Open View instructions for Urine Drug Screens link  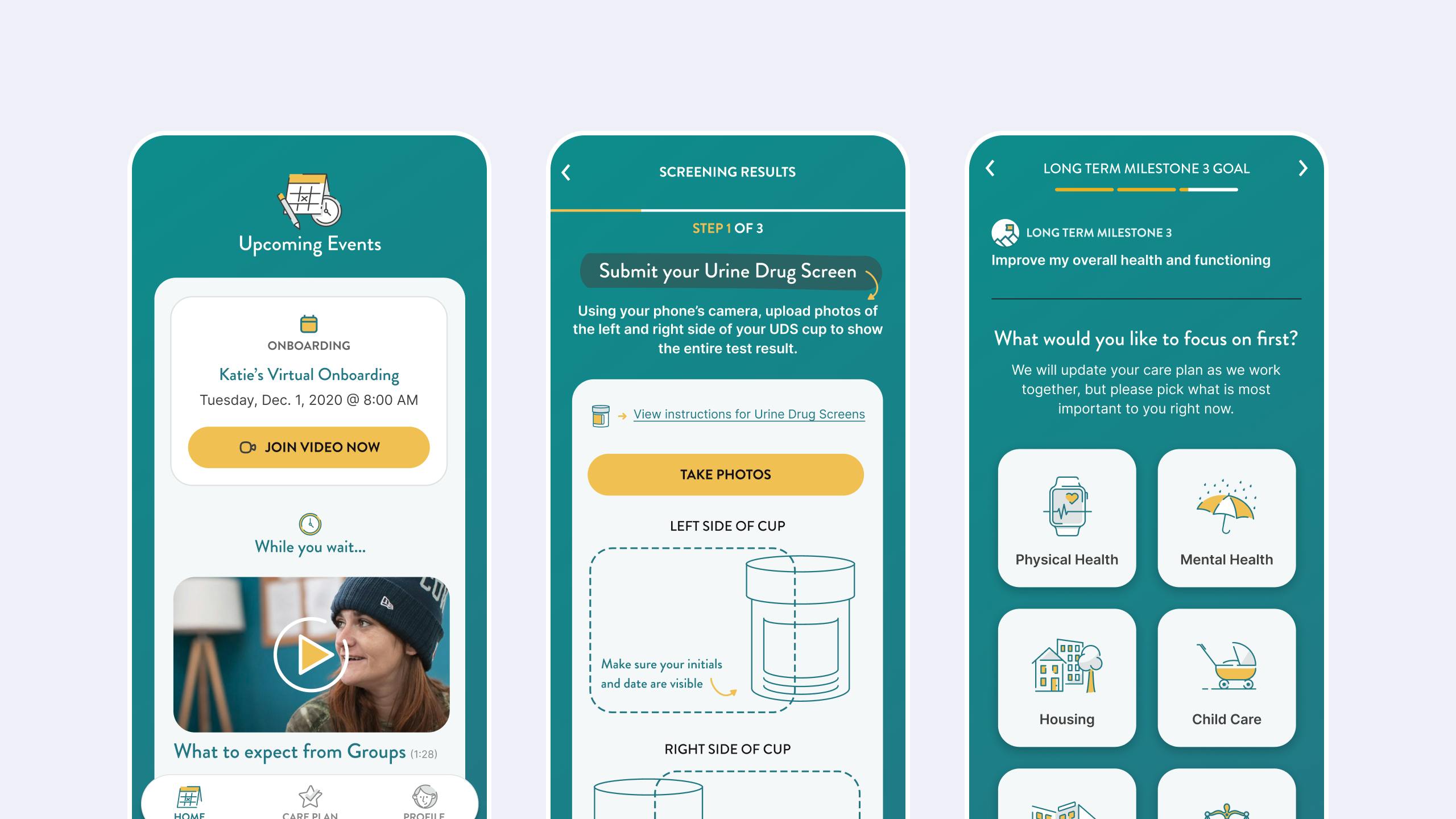(x=748, y=413)
